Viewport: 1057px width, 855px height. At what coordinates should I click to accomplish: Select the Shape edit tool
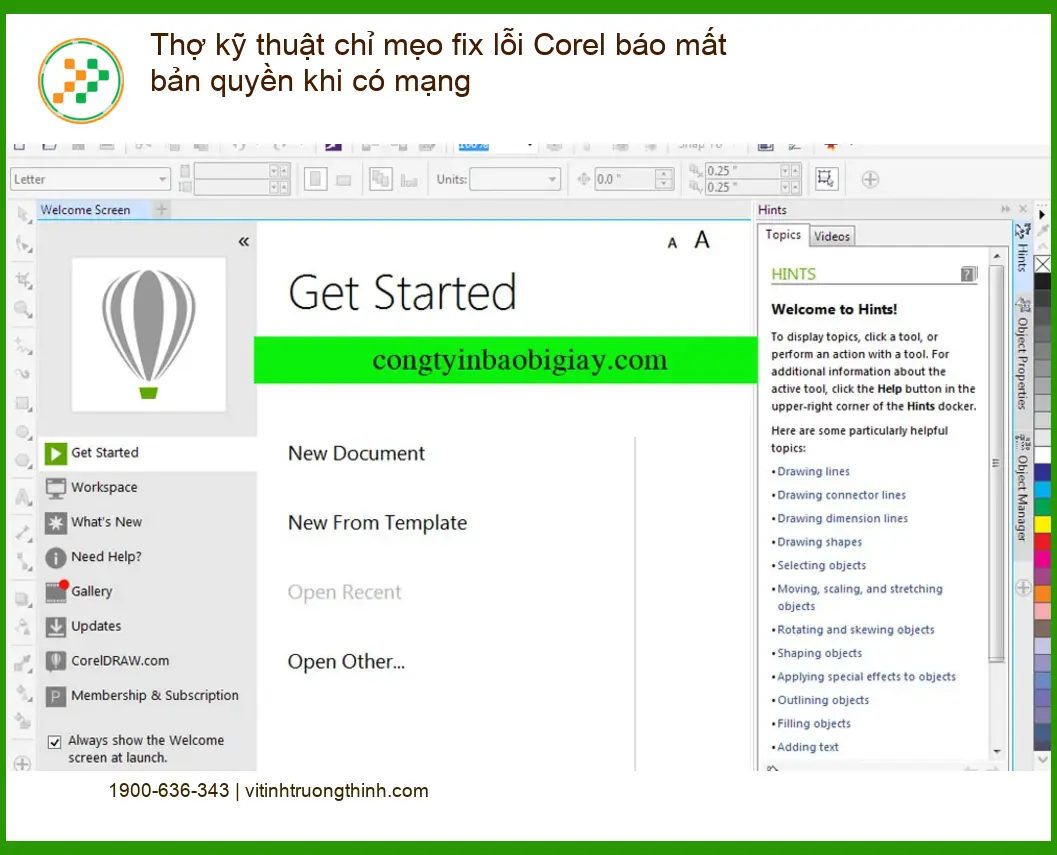24,244
